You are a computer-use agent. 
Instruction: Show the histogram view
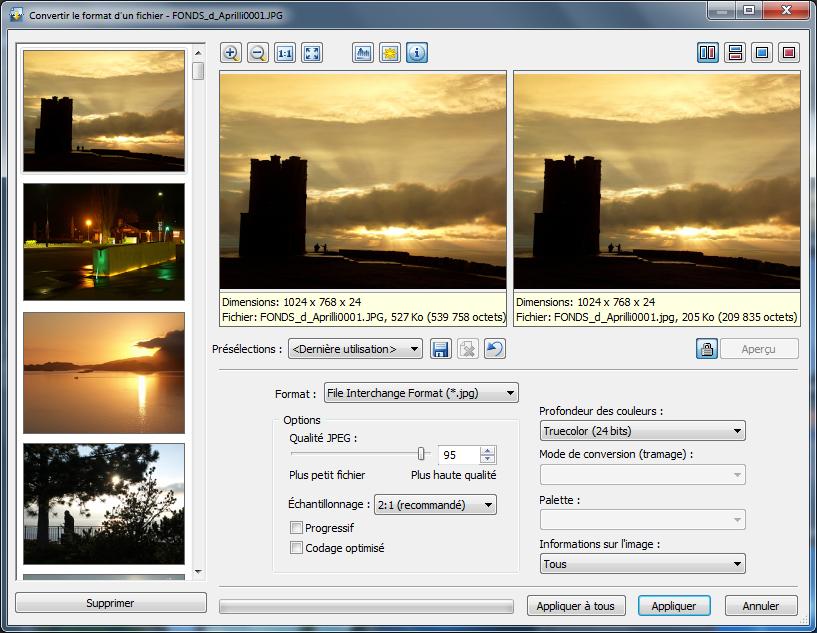363,53
